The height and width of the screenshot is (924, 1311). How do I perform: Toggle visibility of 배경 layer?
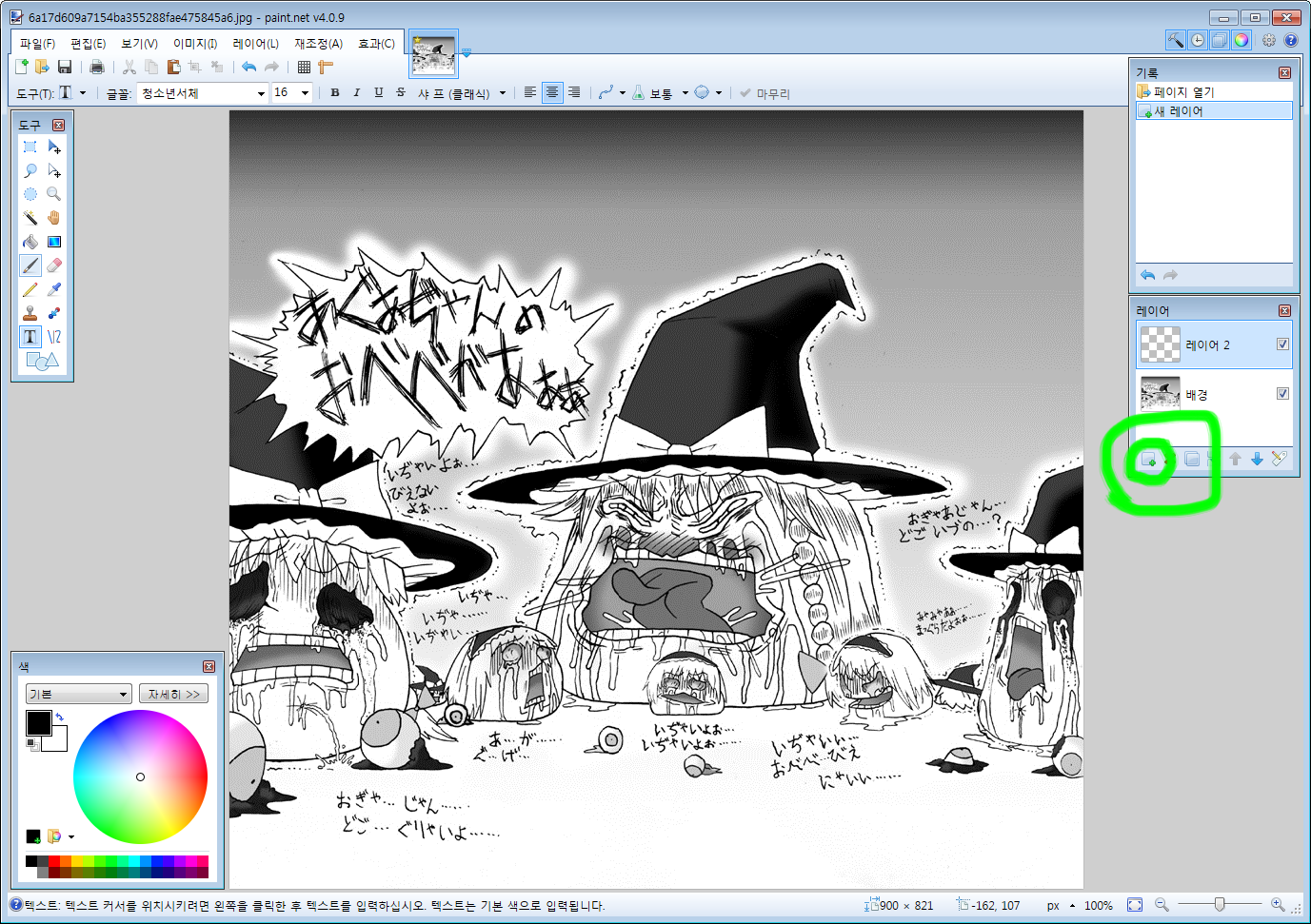point(1282,394)
